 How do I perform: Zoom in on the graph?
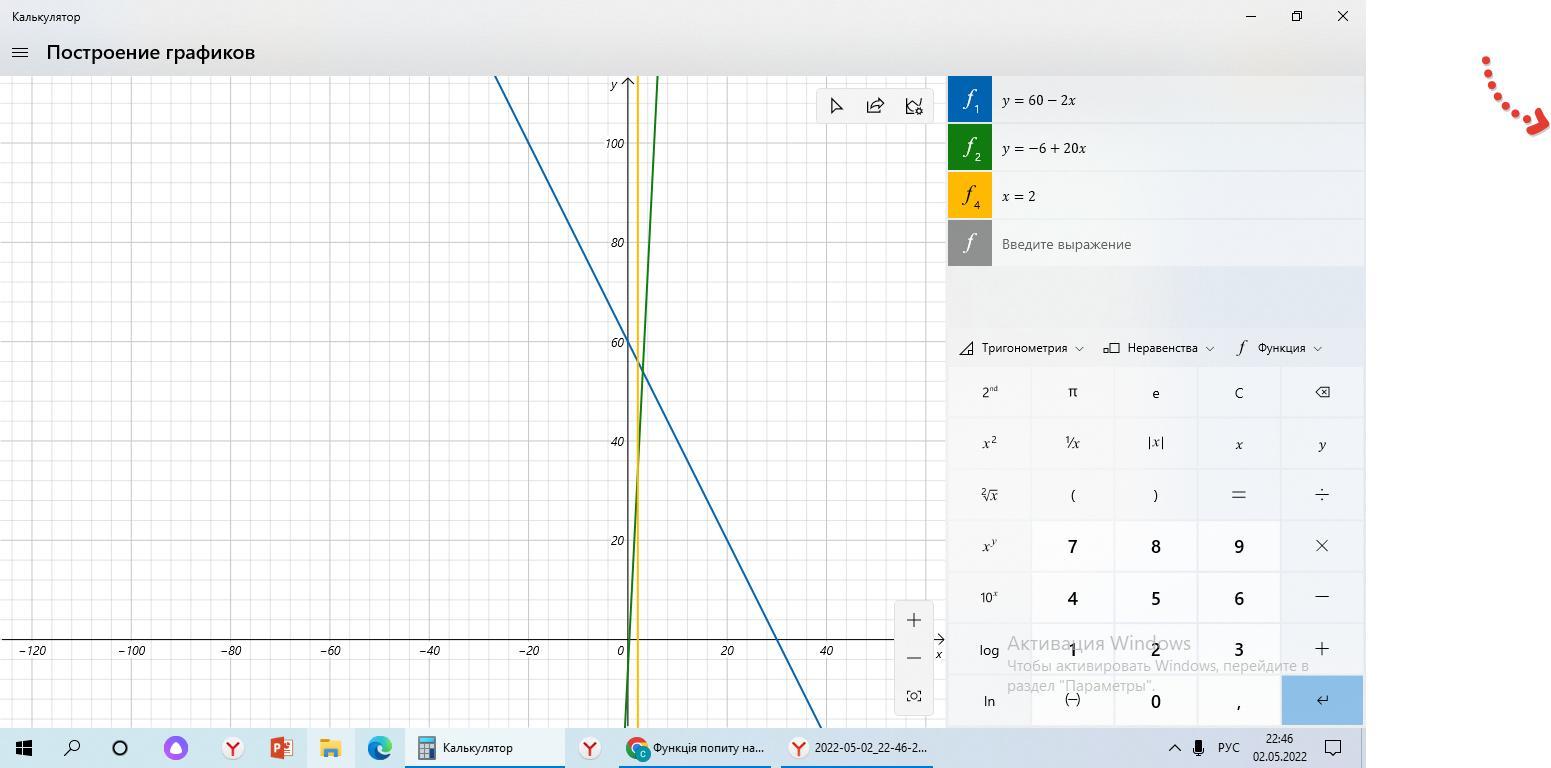tap(914, 620)
